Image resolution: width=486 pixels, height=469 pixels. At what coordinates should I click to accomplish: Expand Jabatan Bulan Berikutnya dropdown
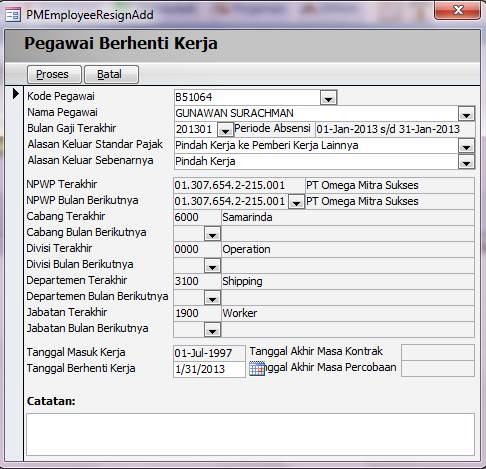click(212, 330)
